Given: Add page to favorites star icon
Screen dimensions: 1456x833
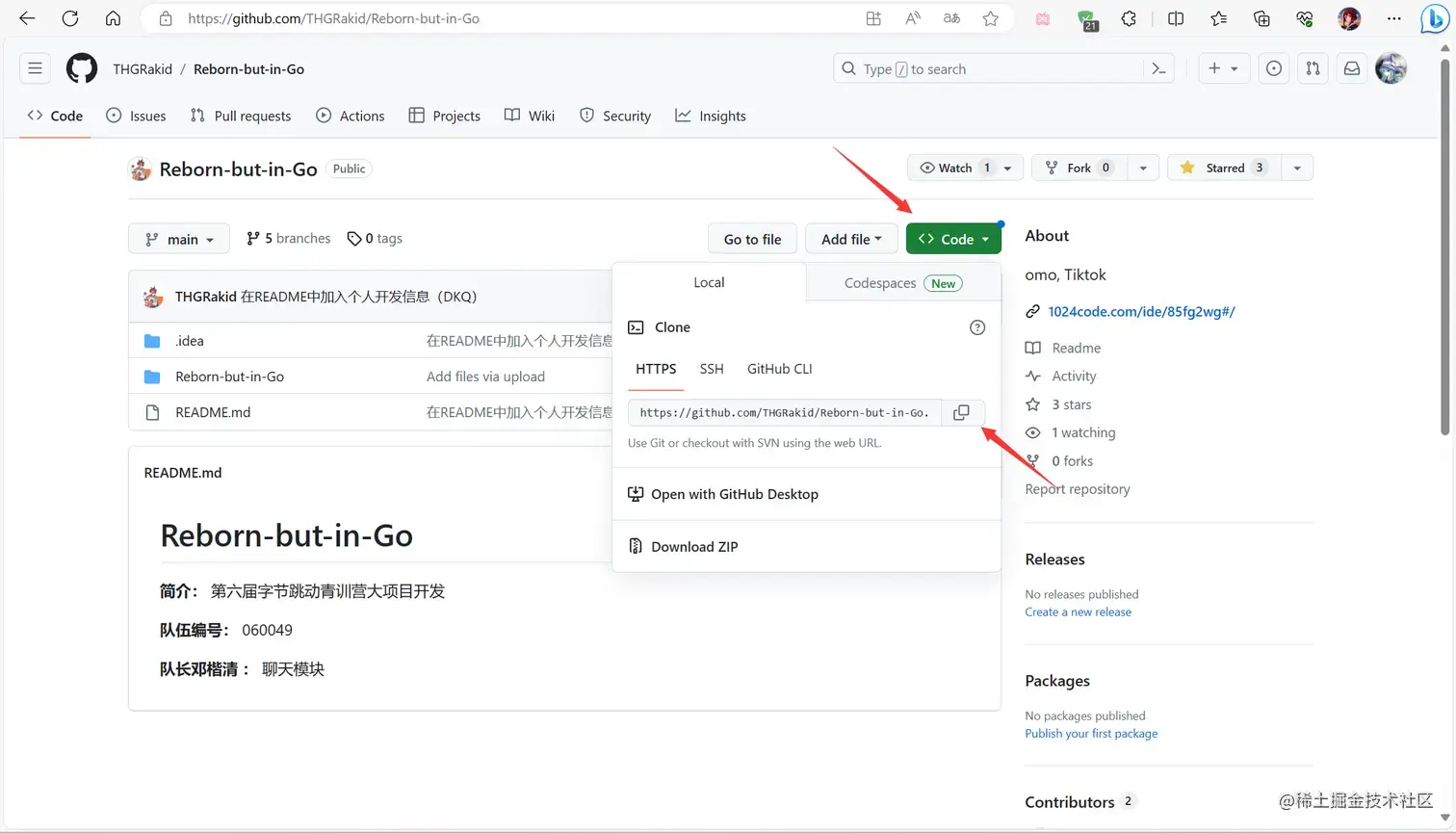Looking at the screenshot, I should pos(990,18).
